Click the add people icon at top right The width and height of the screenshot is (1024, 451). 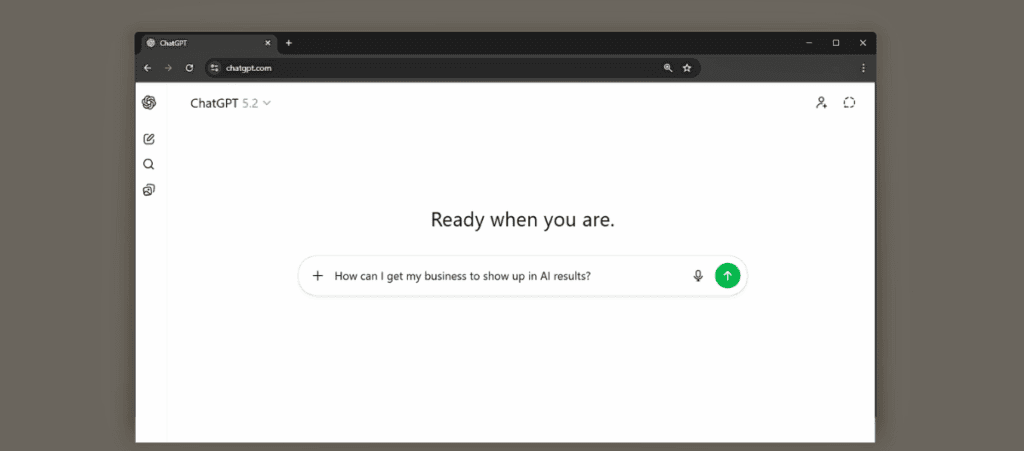coord(822,102)
